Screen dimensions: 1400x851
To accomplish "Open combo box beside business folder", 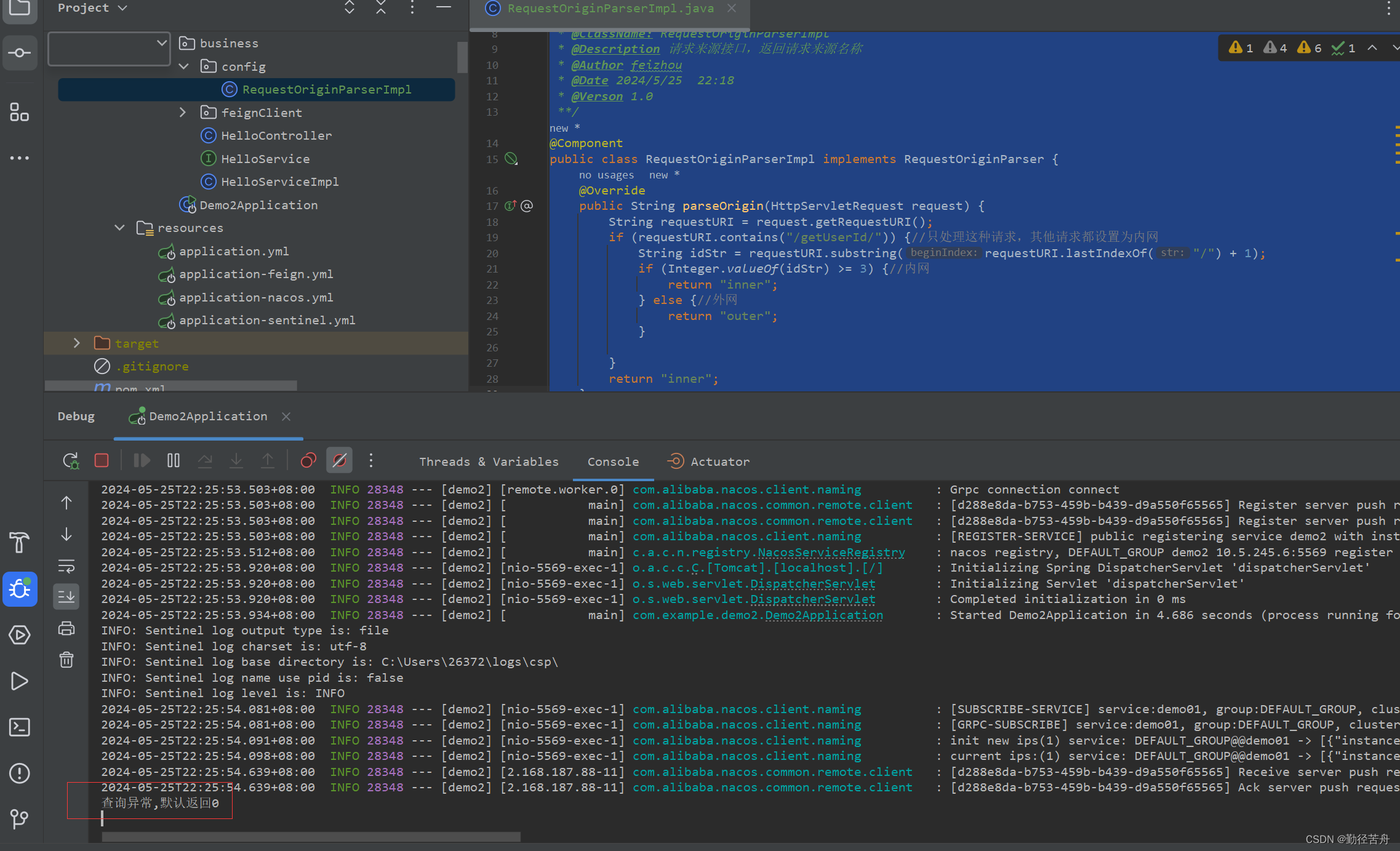I will click(x=109, y=49).
